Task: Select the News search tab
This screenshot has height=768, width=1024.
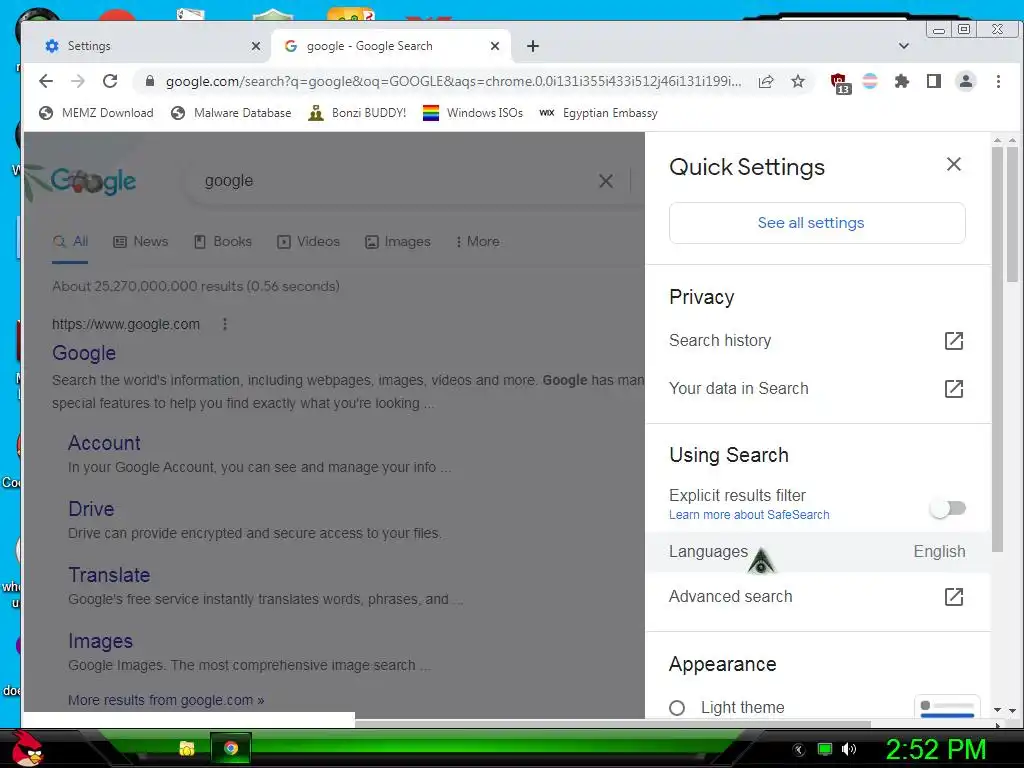Action: click(141, 242)
